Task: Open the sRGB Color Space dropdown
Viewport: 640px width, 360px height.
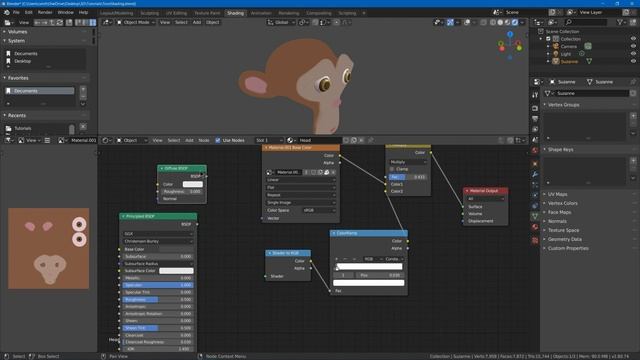Action: [319, 210]
